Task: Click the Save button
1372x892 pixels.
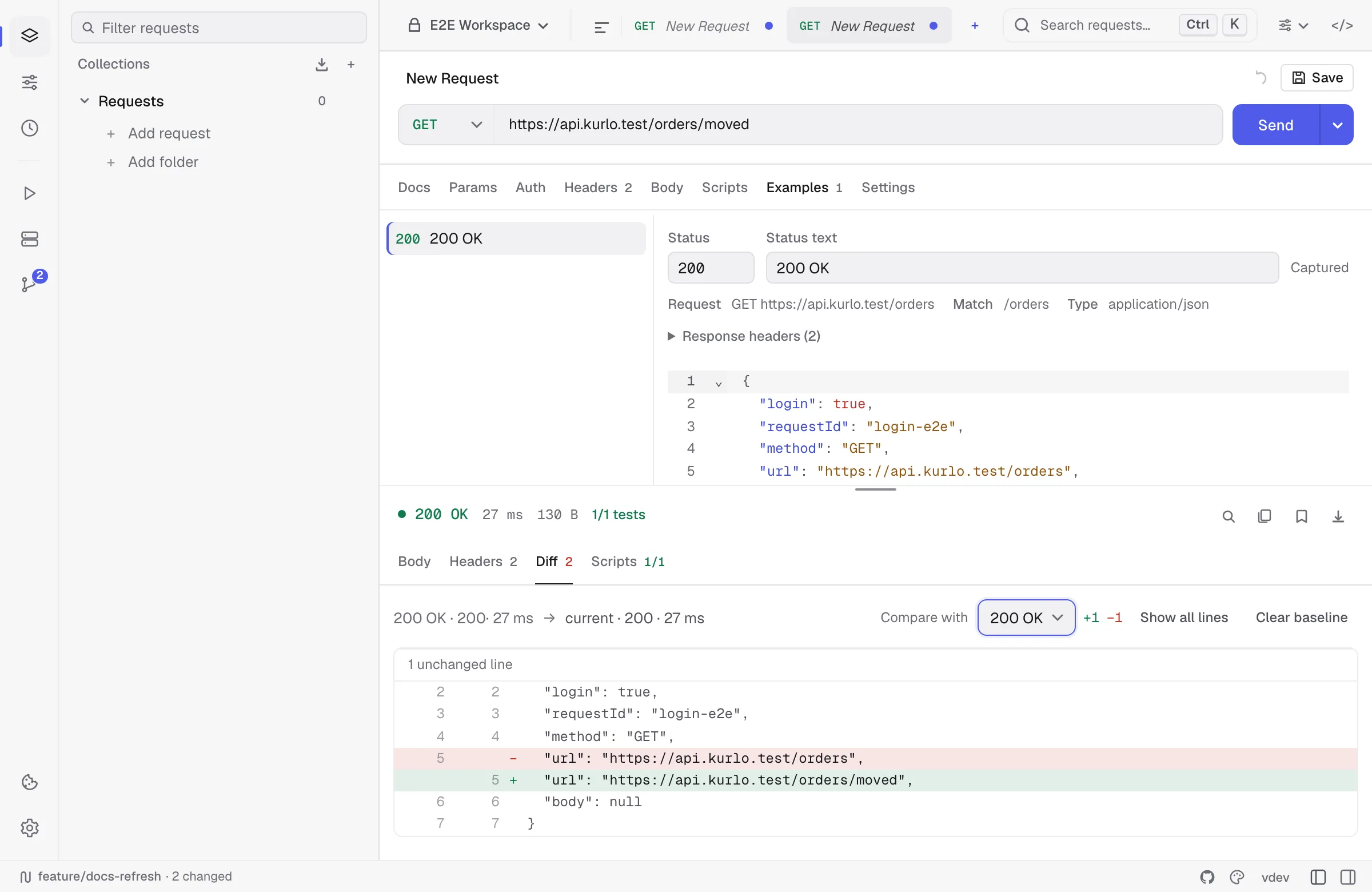Action: [1317, 78]
